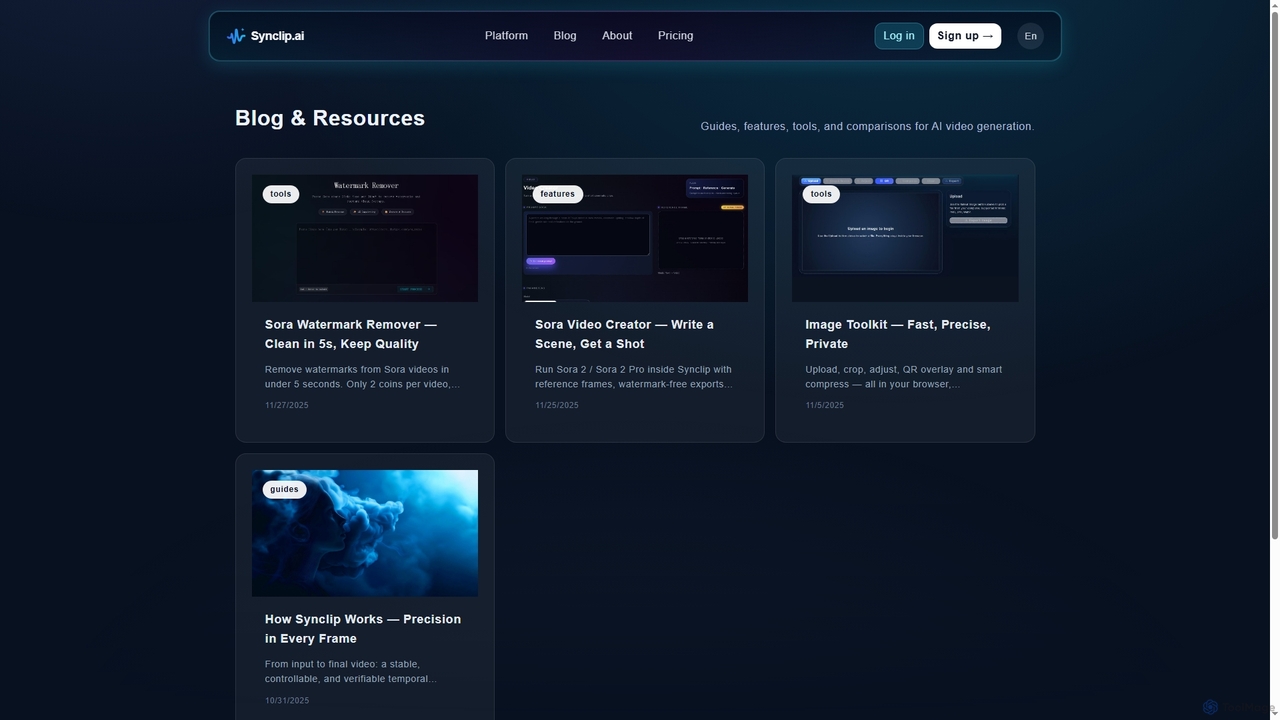Click the Sign up button

coord(965,36)
